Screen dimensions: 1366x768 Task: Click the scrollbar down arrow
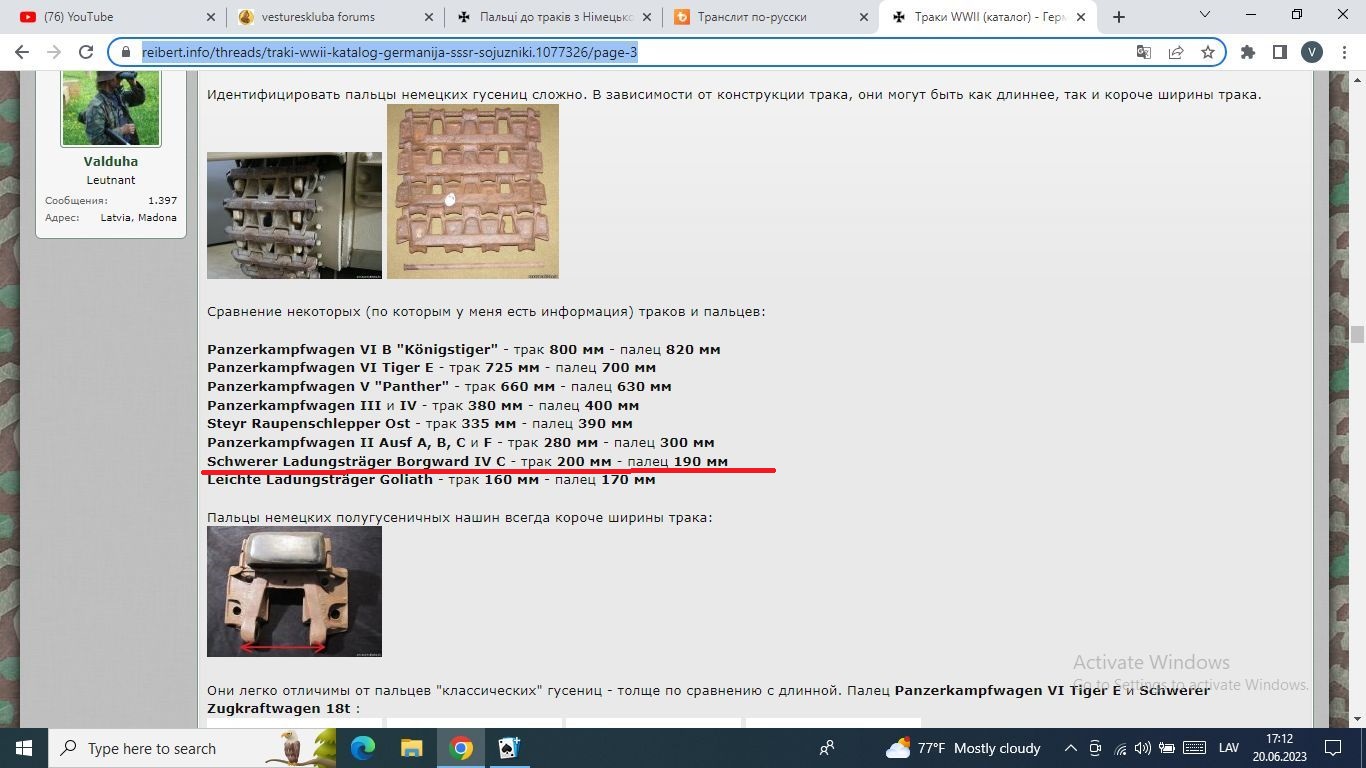(1357, 718)
